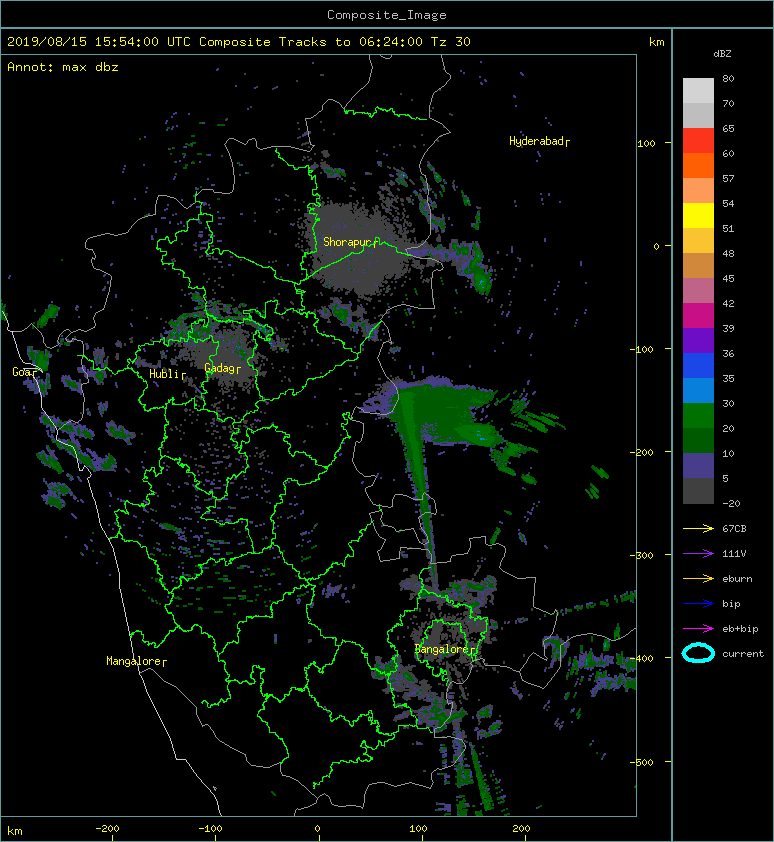774x842 pixels.
Task: Click the 0 tick on horizontal km axis
Action: pyautogui.click(x=317, y=829)
